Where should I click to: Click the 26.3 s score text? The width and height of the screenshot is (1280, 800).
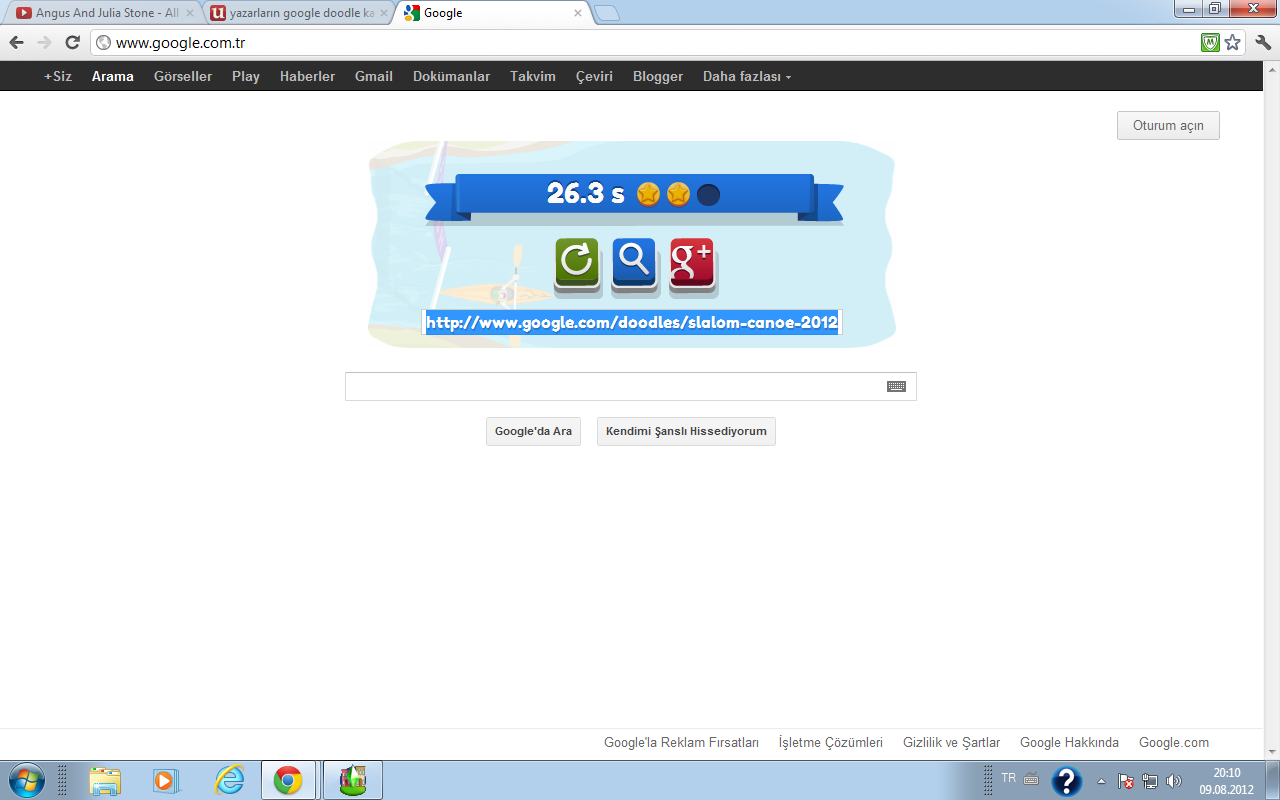coord(585,194)
